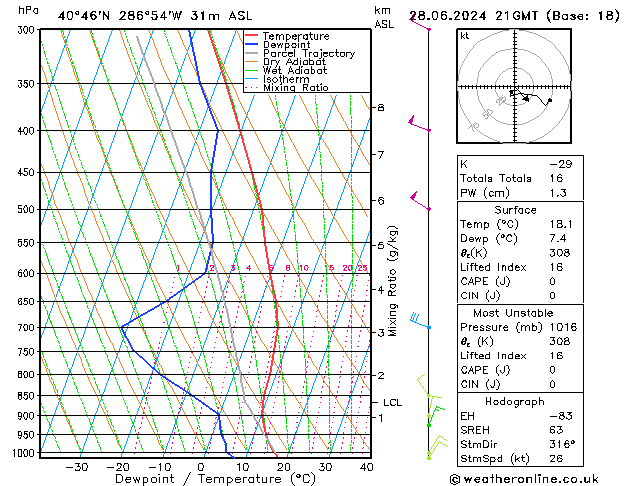Click the SREH value 63

pyautogui.click(x=556, y=430)
